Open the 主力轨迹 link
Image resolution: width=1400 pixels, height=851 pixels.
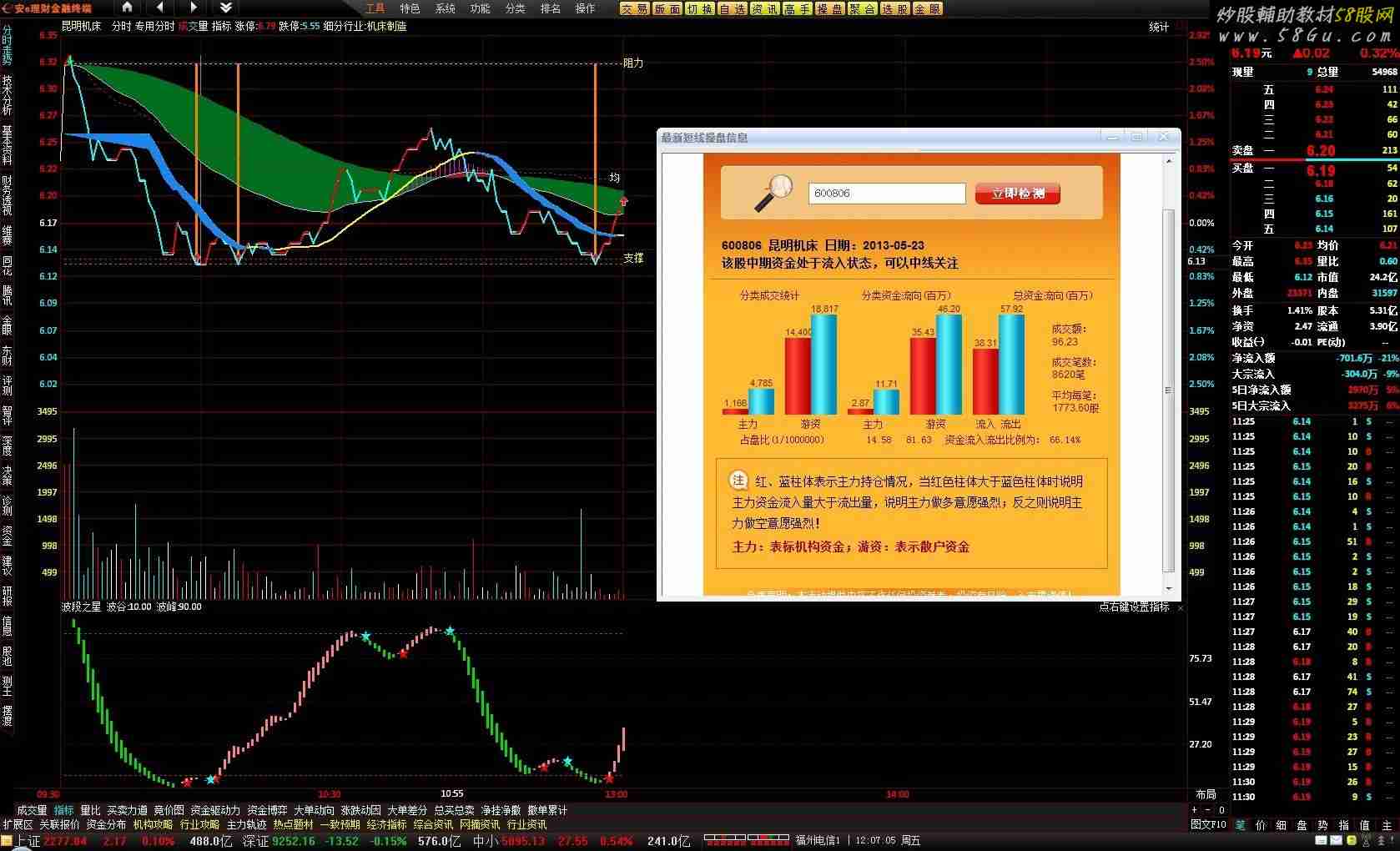[x=247, y=824]
